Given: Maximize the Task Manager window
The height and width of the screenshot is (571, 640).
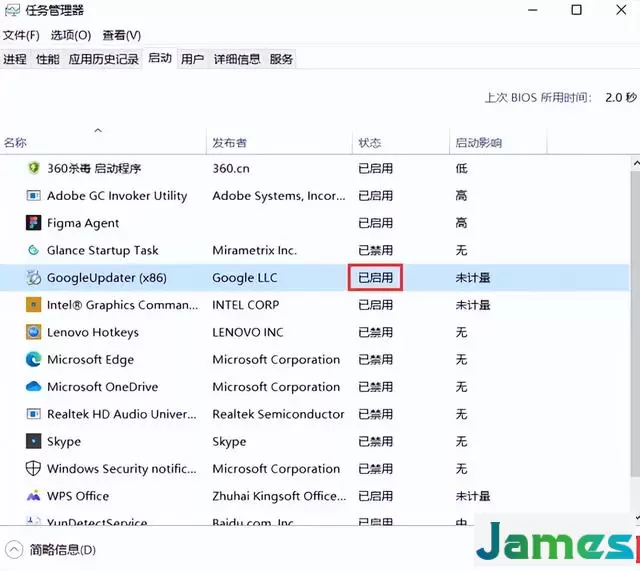Looking at the screenshot, I should [x=576, y=10].
